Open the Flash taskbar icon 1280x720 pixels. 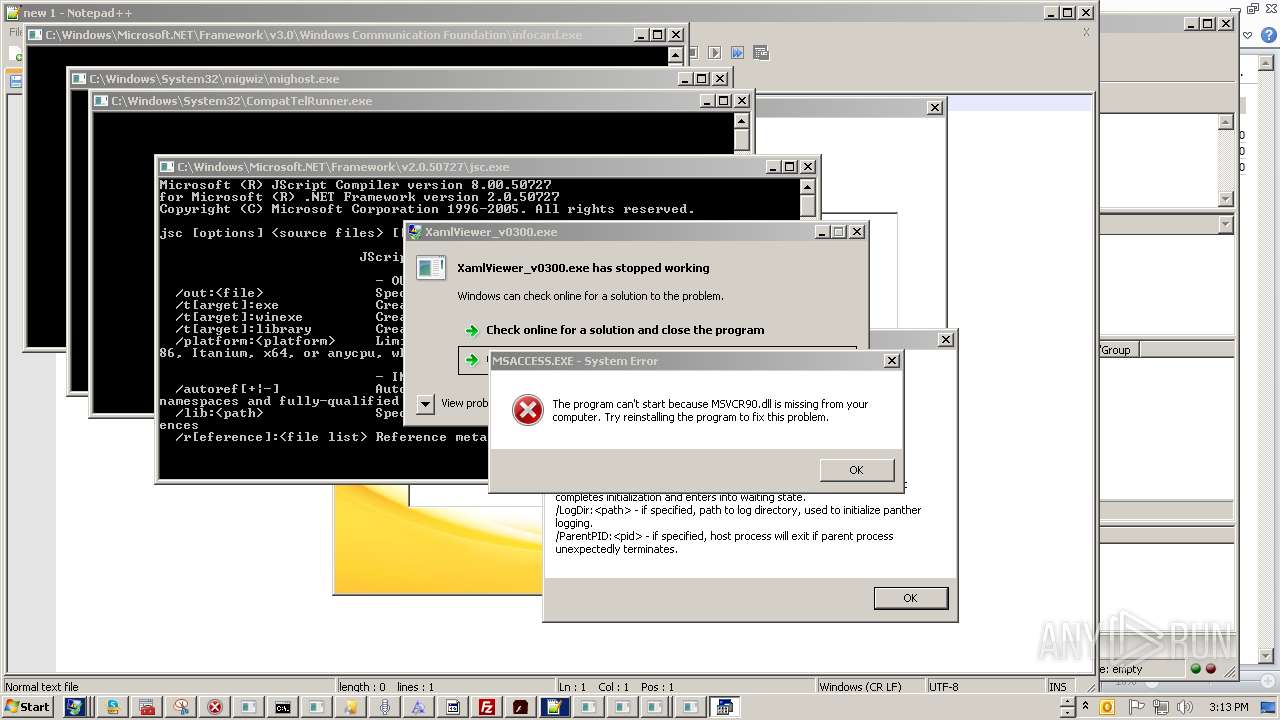(520, 707)
